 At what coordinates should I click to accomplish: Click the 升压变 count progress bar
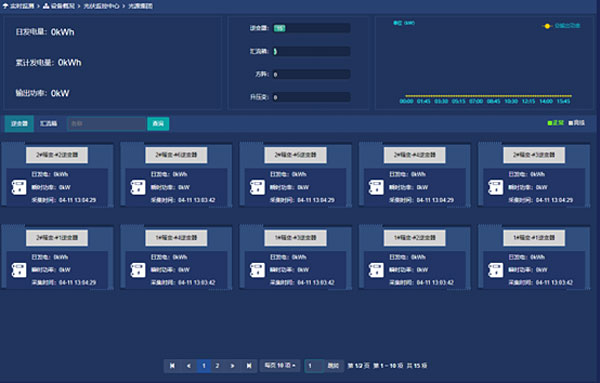(x=311, y=97)
